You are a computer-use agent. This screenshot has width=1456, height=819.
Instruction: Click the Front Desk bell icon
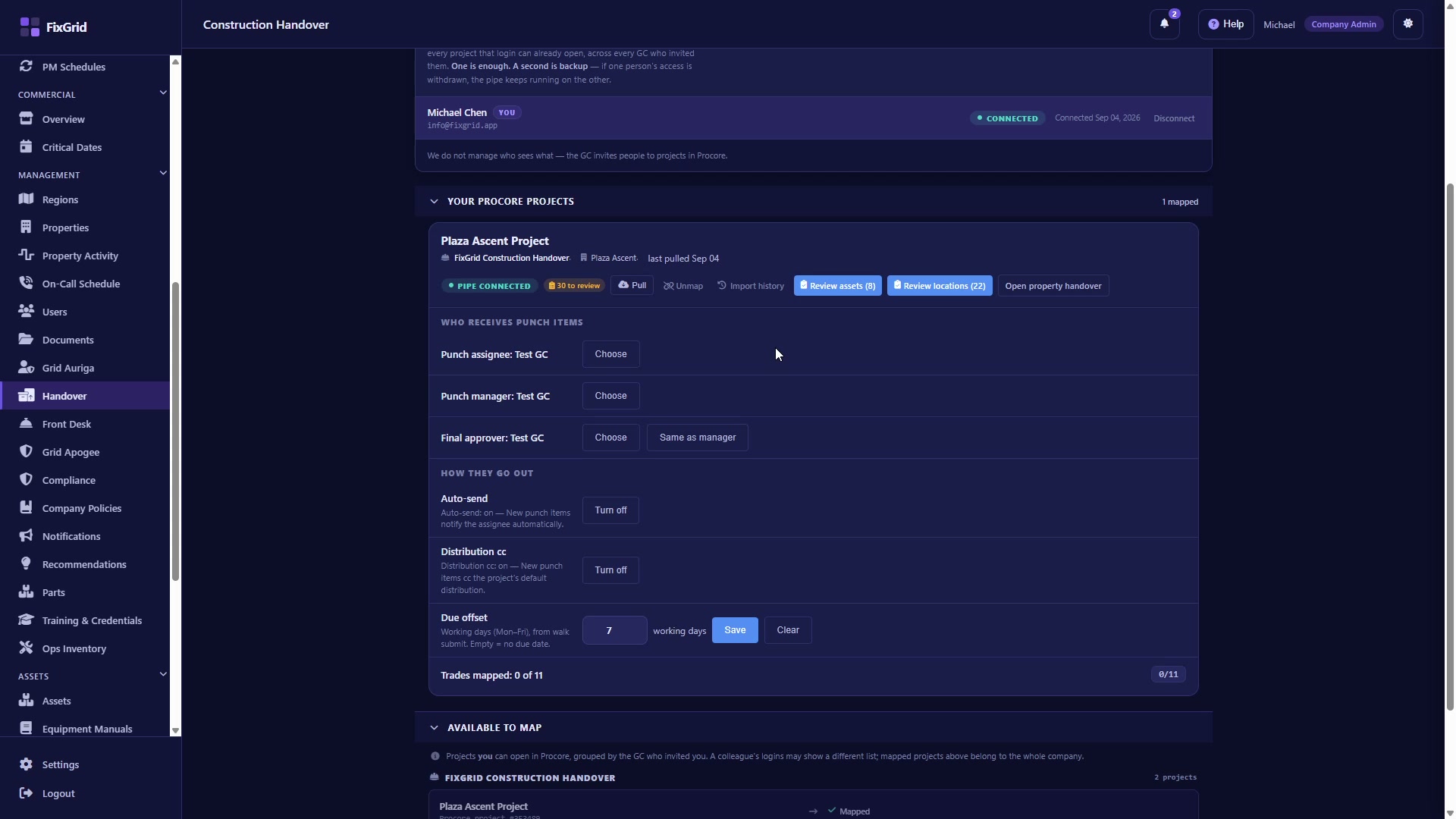[x=26, y=423]
